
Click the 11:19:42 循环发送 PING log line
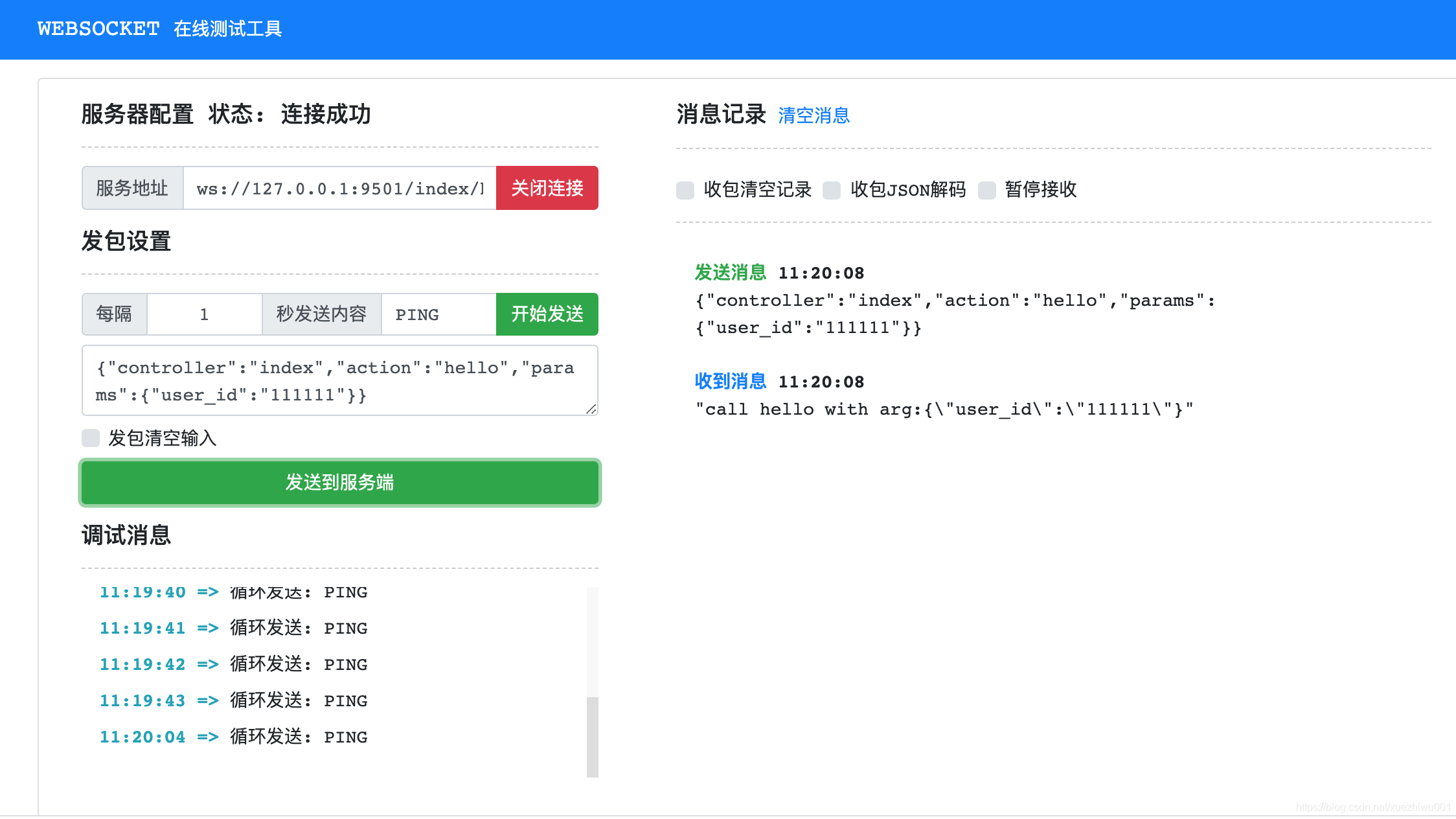(234, 664)
